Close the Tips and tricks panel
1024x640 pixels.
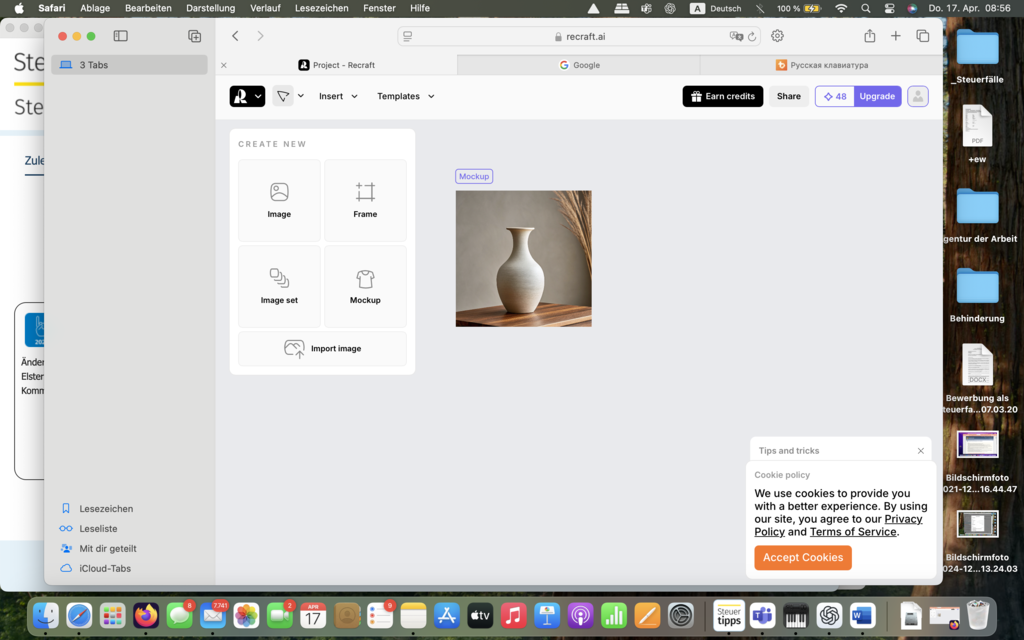920,451
